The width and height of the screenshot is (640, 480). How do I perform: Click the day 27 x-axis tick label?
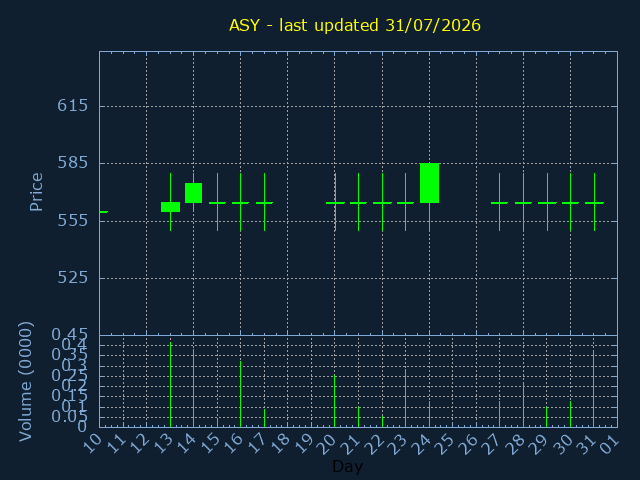click(491, 443)
